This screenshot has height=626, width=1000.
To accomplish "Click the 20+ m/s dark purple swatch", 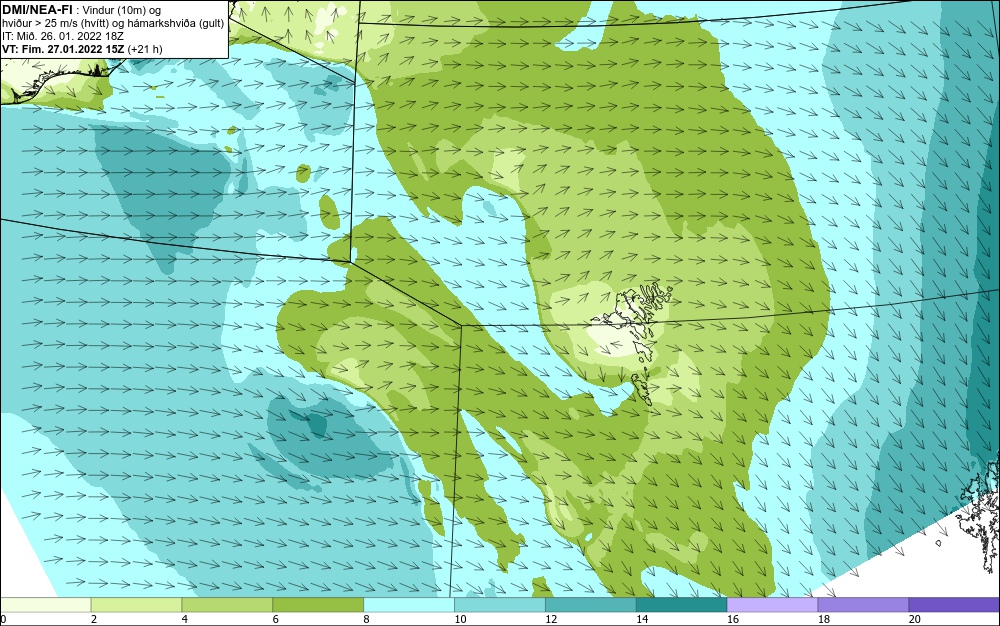I will pos(954,604).
